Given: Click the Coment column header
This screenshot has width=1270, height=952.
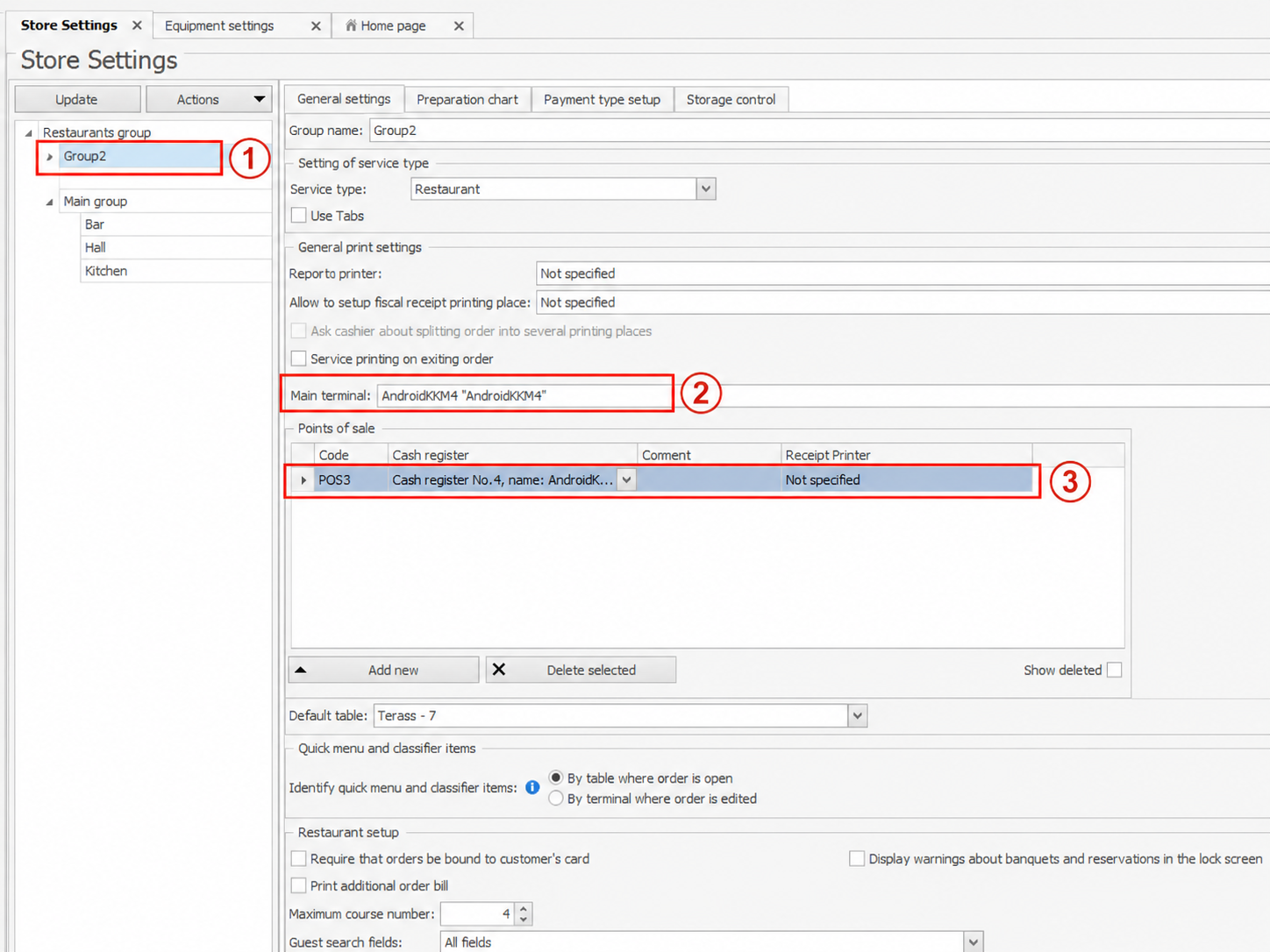Looking at the screenshot, I should 709,455.
